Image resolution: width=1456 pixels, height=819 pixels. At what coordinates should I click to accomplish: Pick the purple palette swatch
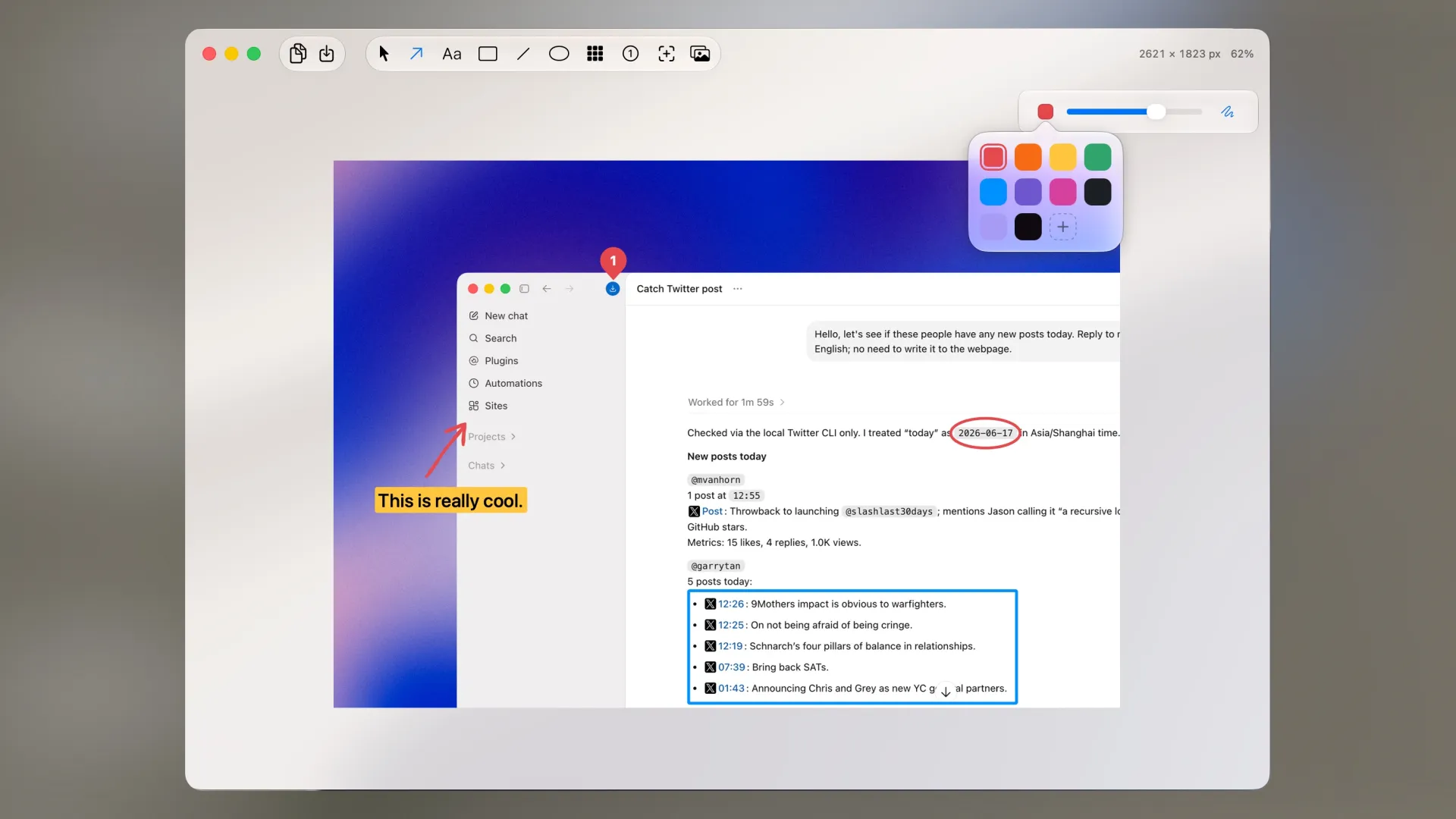pos(1028,192)
